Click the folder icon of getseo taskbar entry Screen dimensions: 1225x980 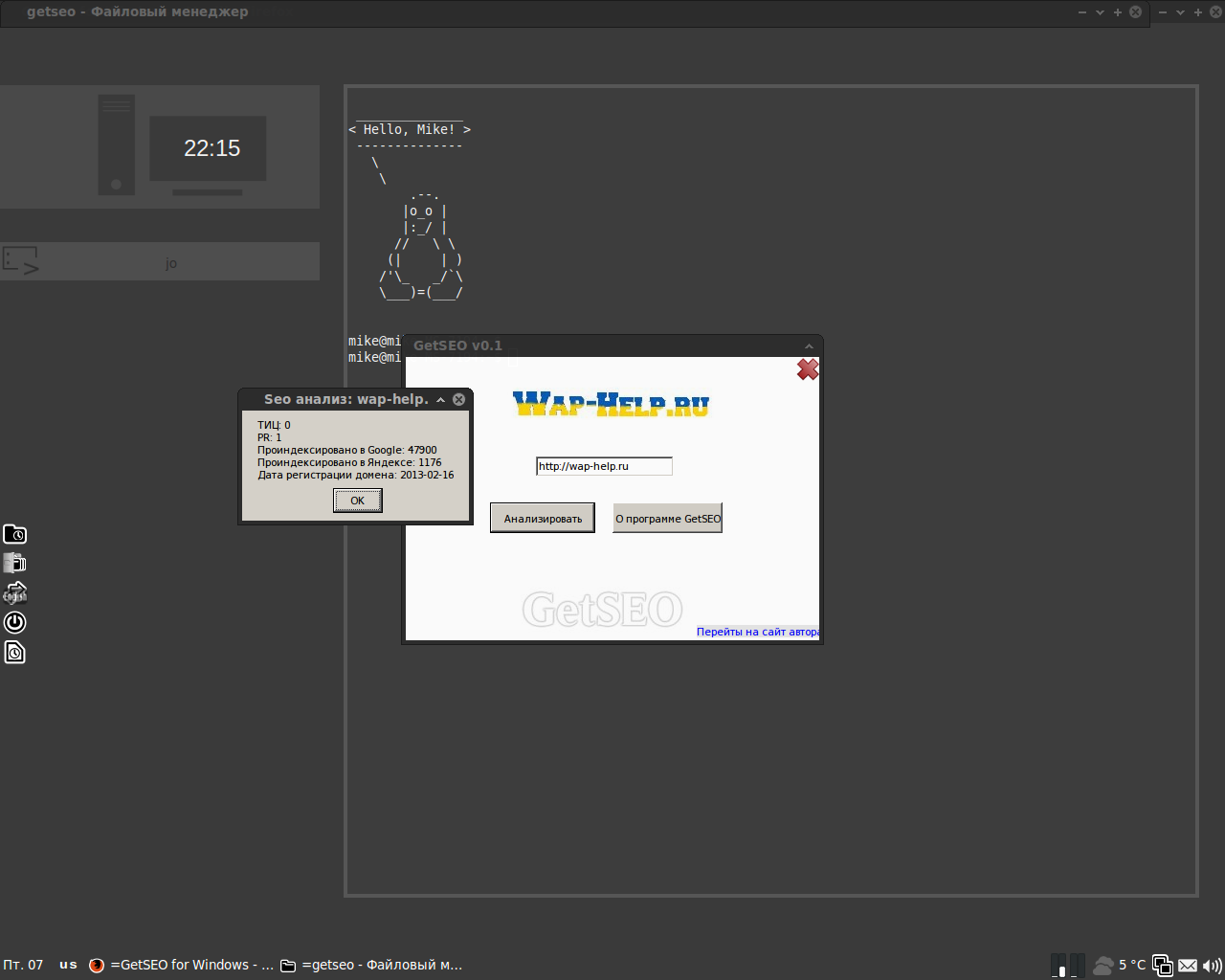pyautogui.click(x=288, y=965)
